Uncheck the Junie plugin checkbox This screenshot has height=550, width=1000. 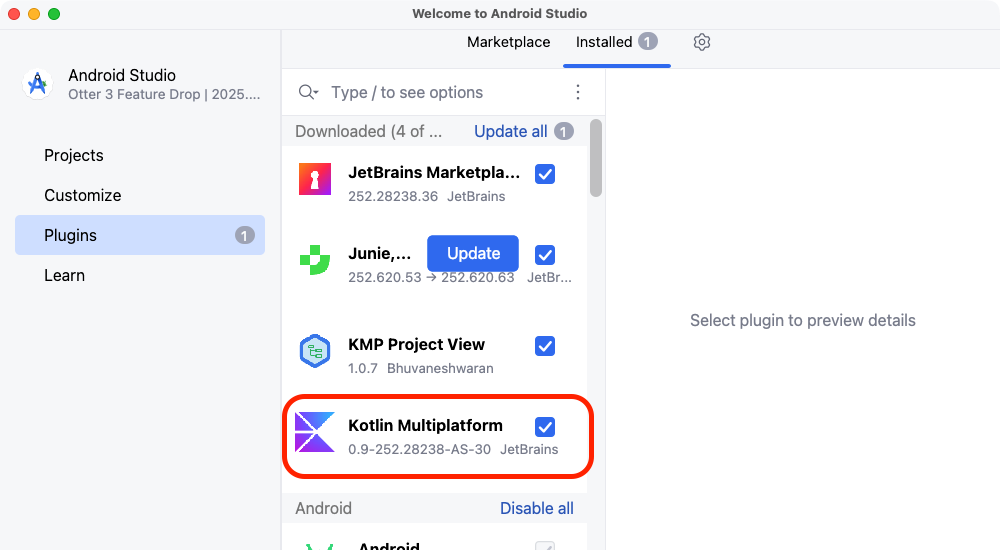click(545, 254)
